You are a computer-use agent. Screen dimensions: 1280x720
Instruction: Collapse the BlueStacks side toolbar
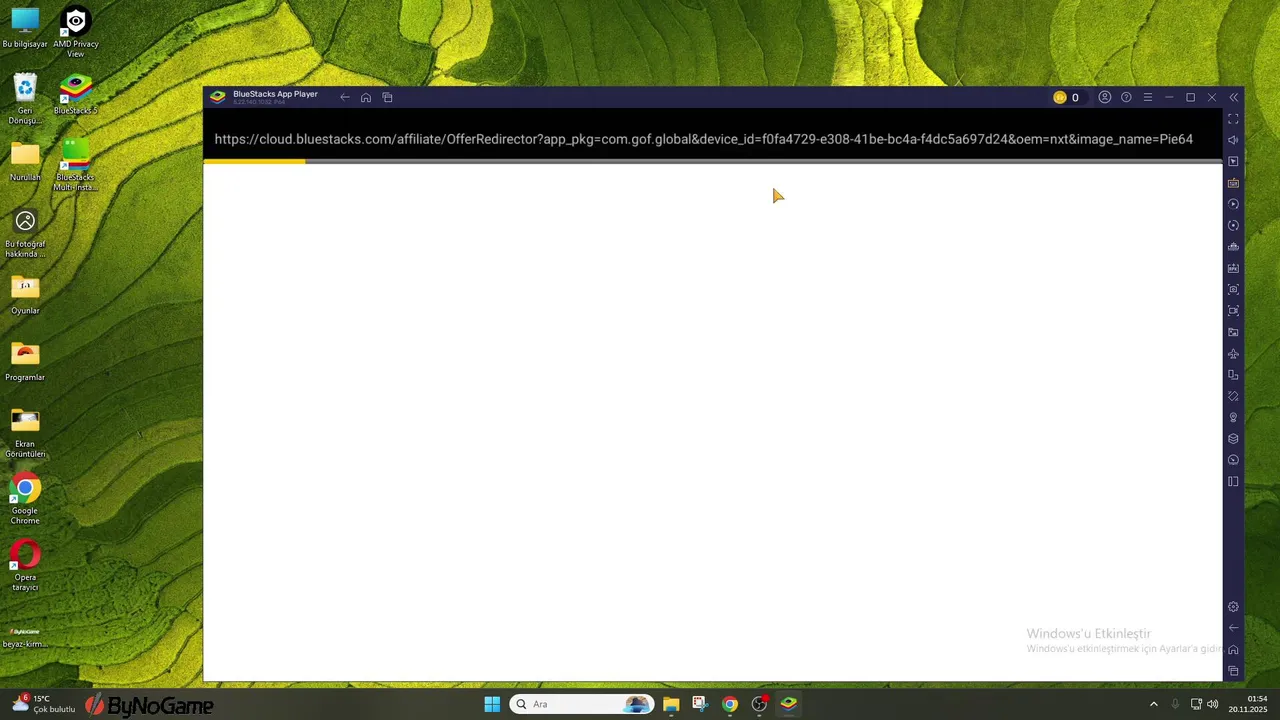(1233, 97)
